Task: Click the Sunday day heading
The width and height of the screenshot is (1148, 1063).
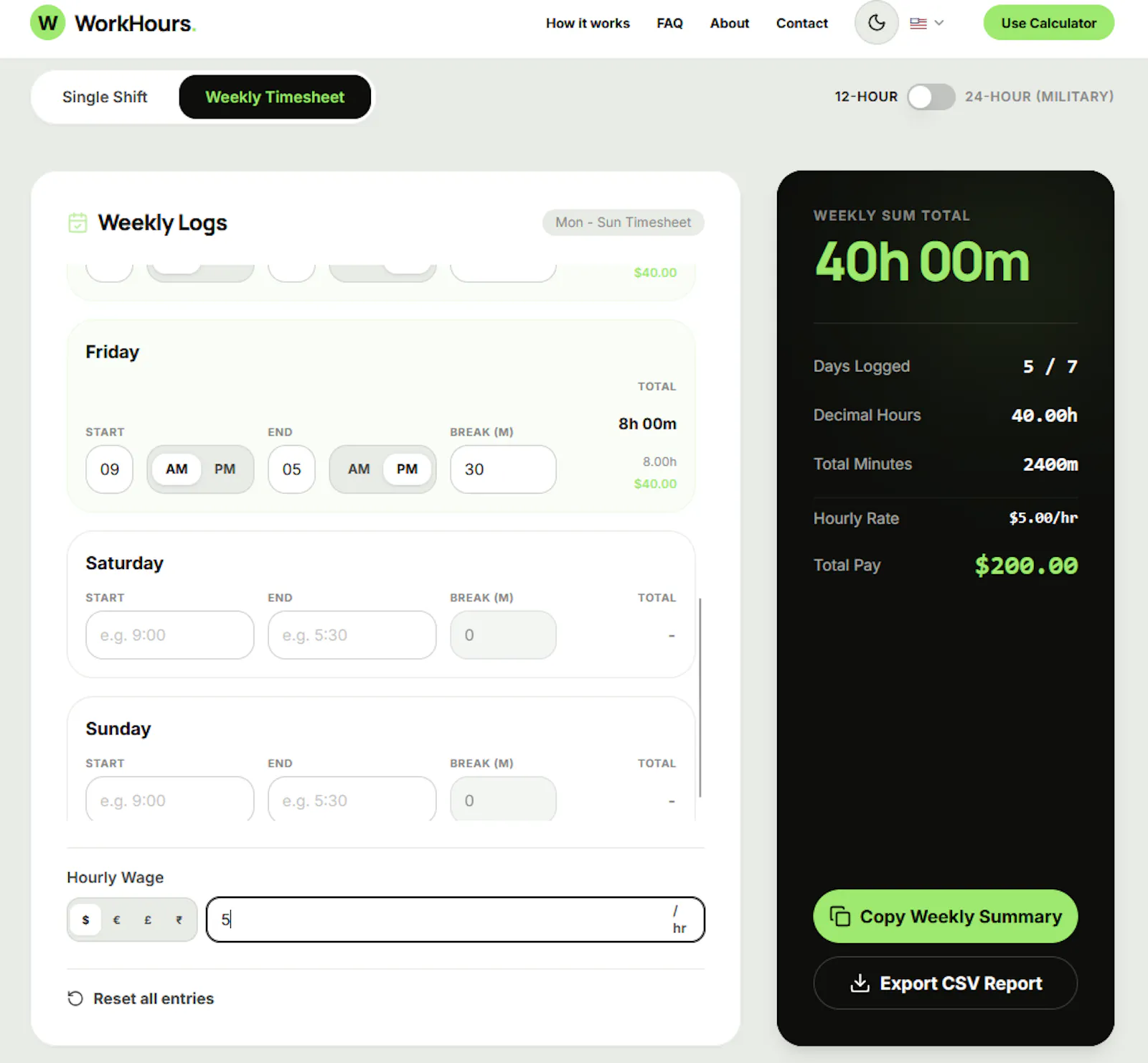Action: pyautogui.click(x=118, y=729)
